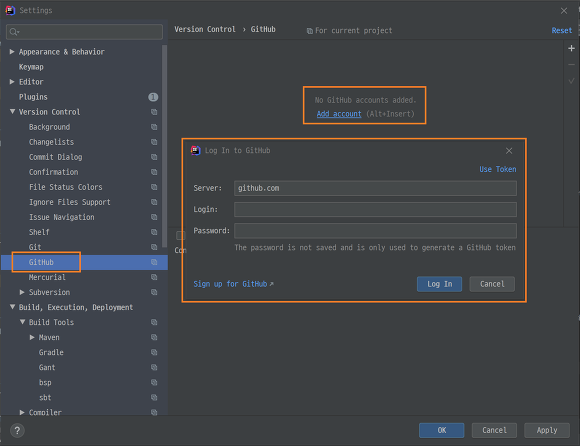580x446 pixels.
Task: Click project-level icon next to Ignore Files Support
Action: (x=154, y=202)
